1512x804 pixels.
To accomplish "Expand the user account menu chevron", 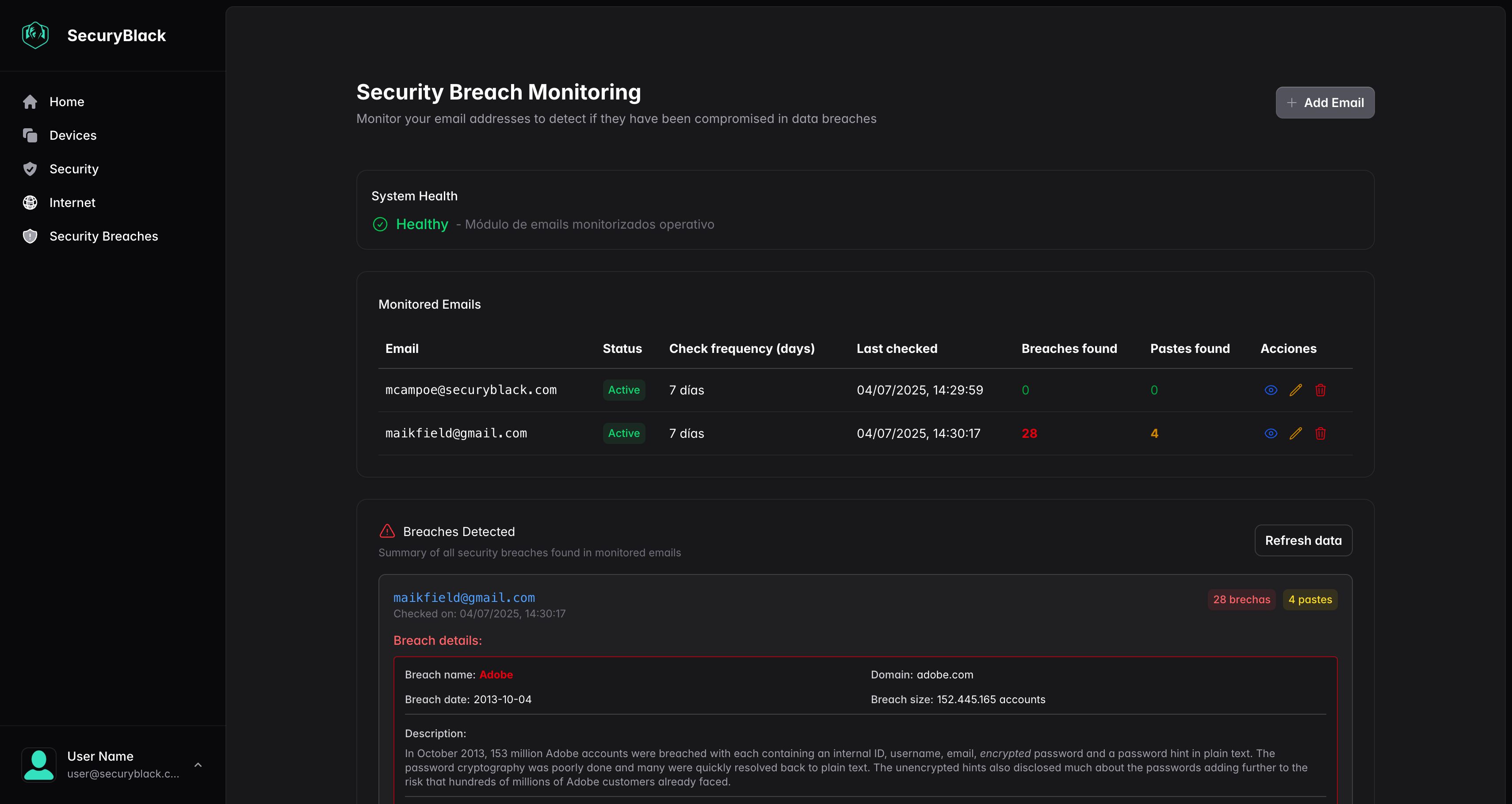I will [199, 765].
